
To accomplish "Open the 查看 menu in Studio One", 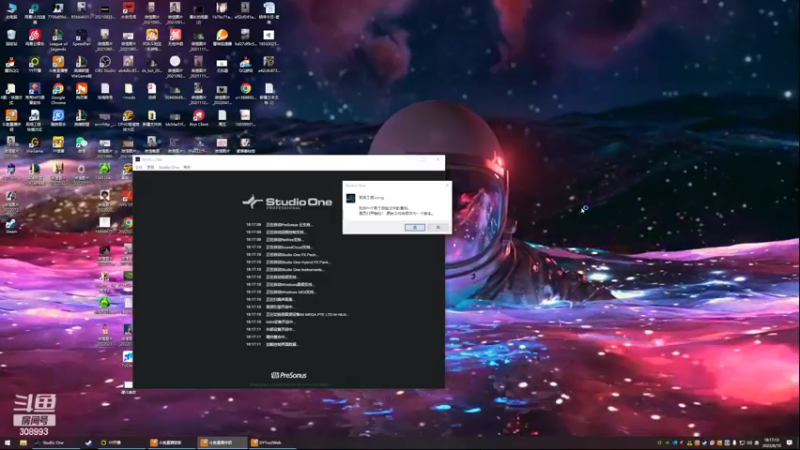I will (x=151, y=167).
